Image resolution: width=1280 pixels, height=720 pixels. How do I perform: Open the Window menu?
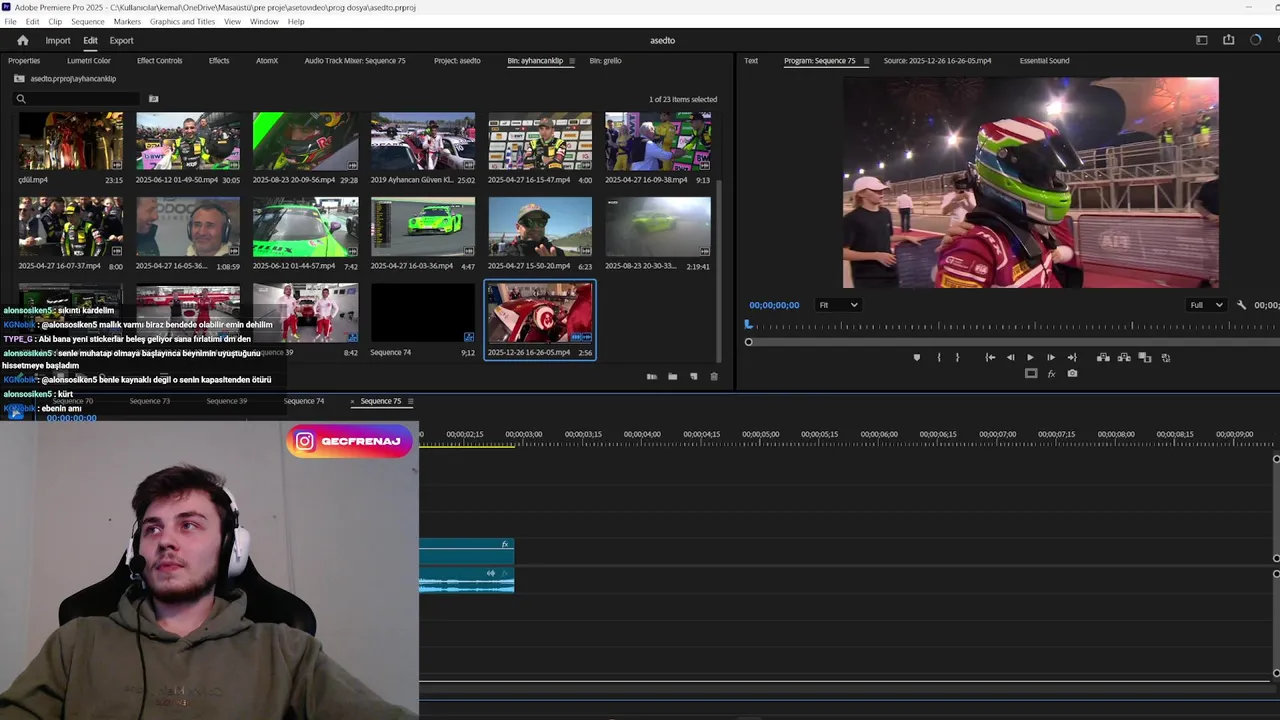pos(264,21)
